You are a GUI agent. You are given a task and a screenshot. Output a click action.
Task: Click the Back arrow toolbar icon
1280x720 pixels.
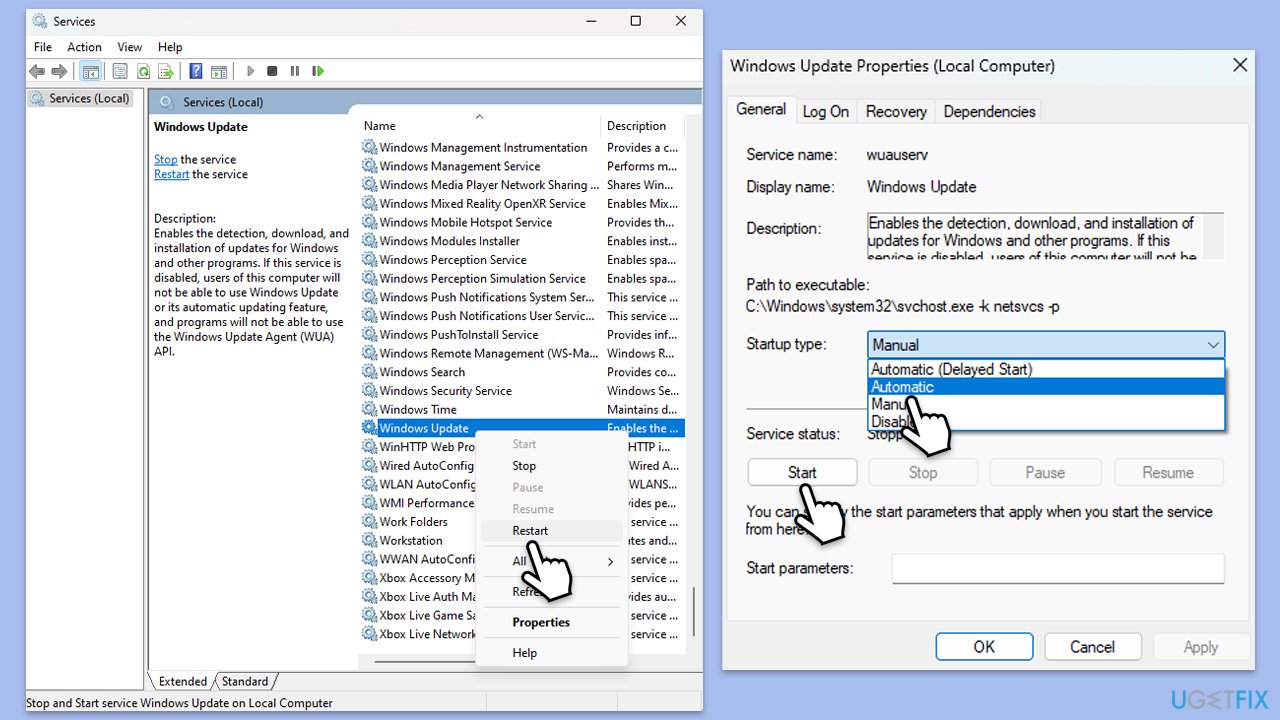point(37,71)
